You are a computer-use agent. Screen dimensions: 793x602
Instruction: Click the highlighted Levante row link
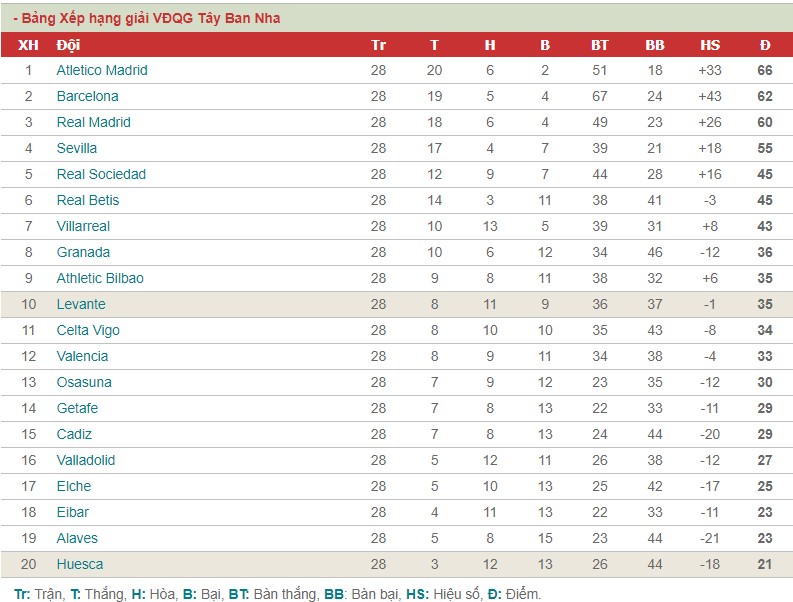[x=81, y=304]
